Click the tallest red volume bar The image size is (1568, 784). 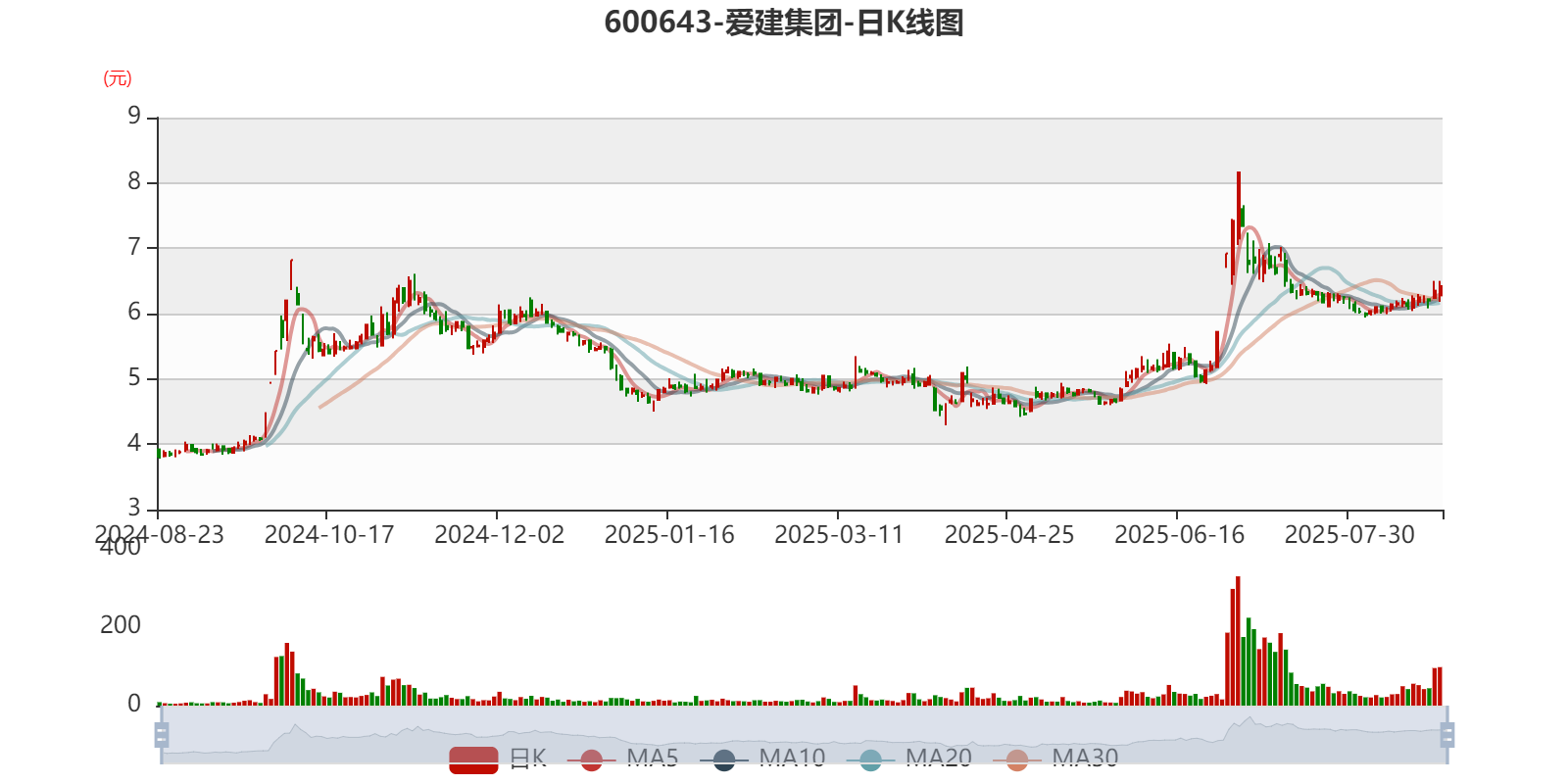pos(1238,641)
